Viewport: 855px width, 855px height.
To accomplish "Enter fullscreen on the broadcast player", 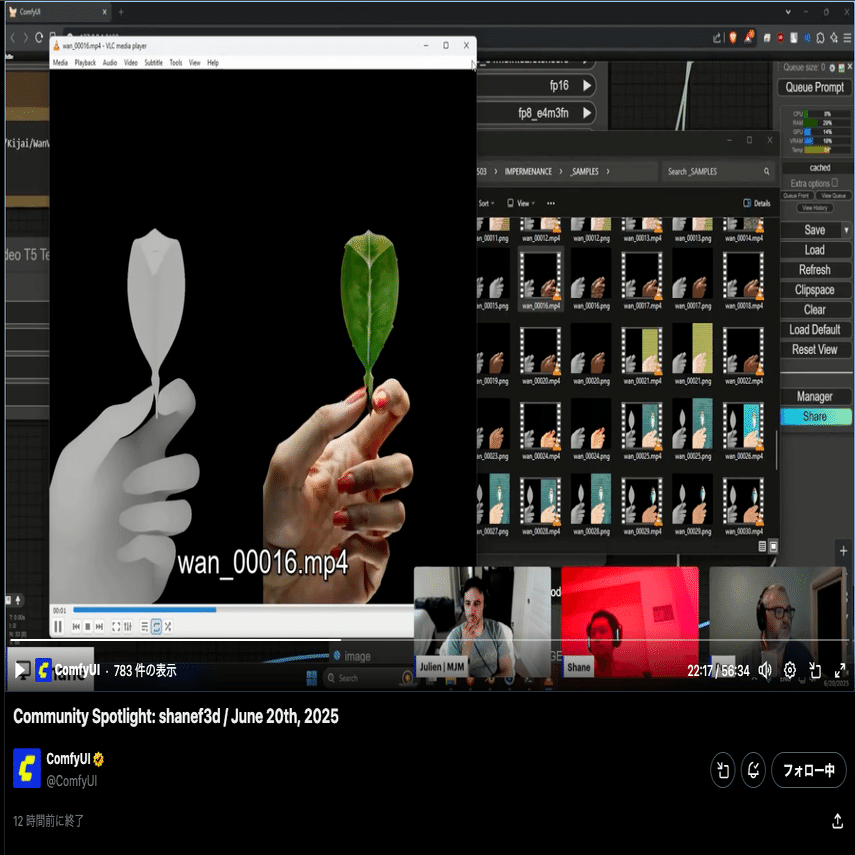I will (x=840, y=670).
